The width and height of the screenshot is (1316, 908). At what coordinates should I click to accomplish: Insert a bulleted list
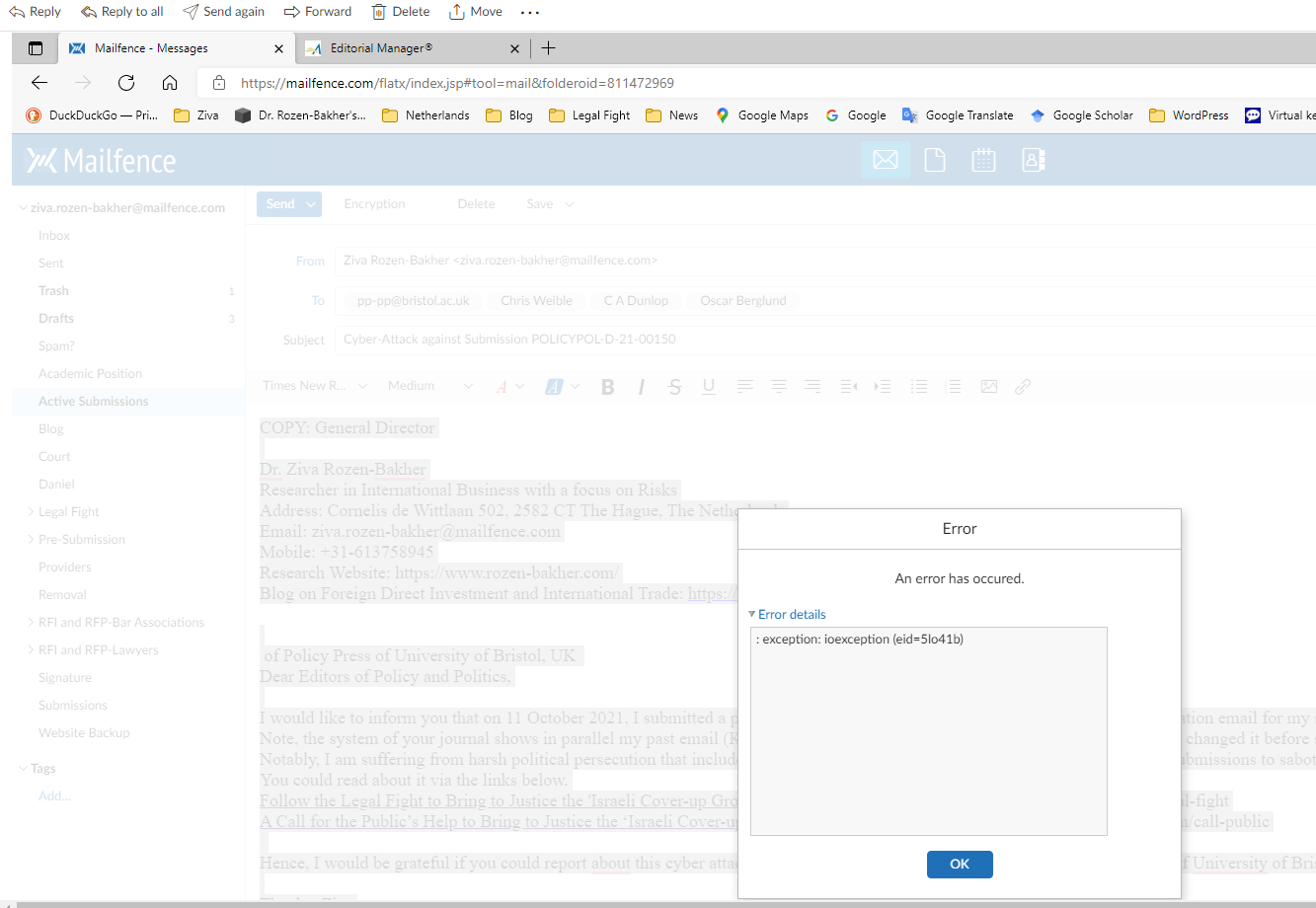click(x=919, y=387)
